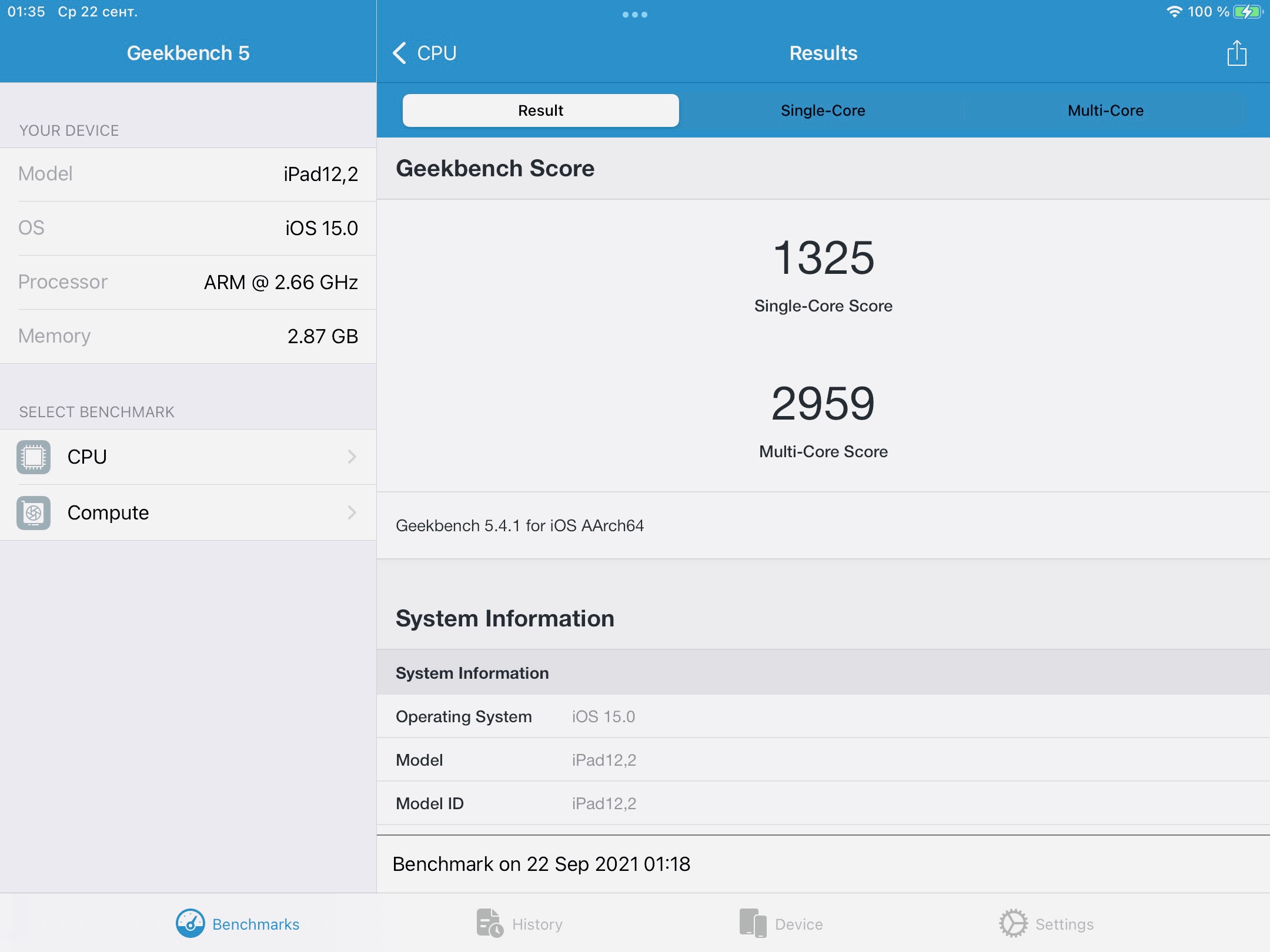
Task: Tap the share icon in Results header
Action: [x=1236, y=53]
